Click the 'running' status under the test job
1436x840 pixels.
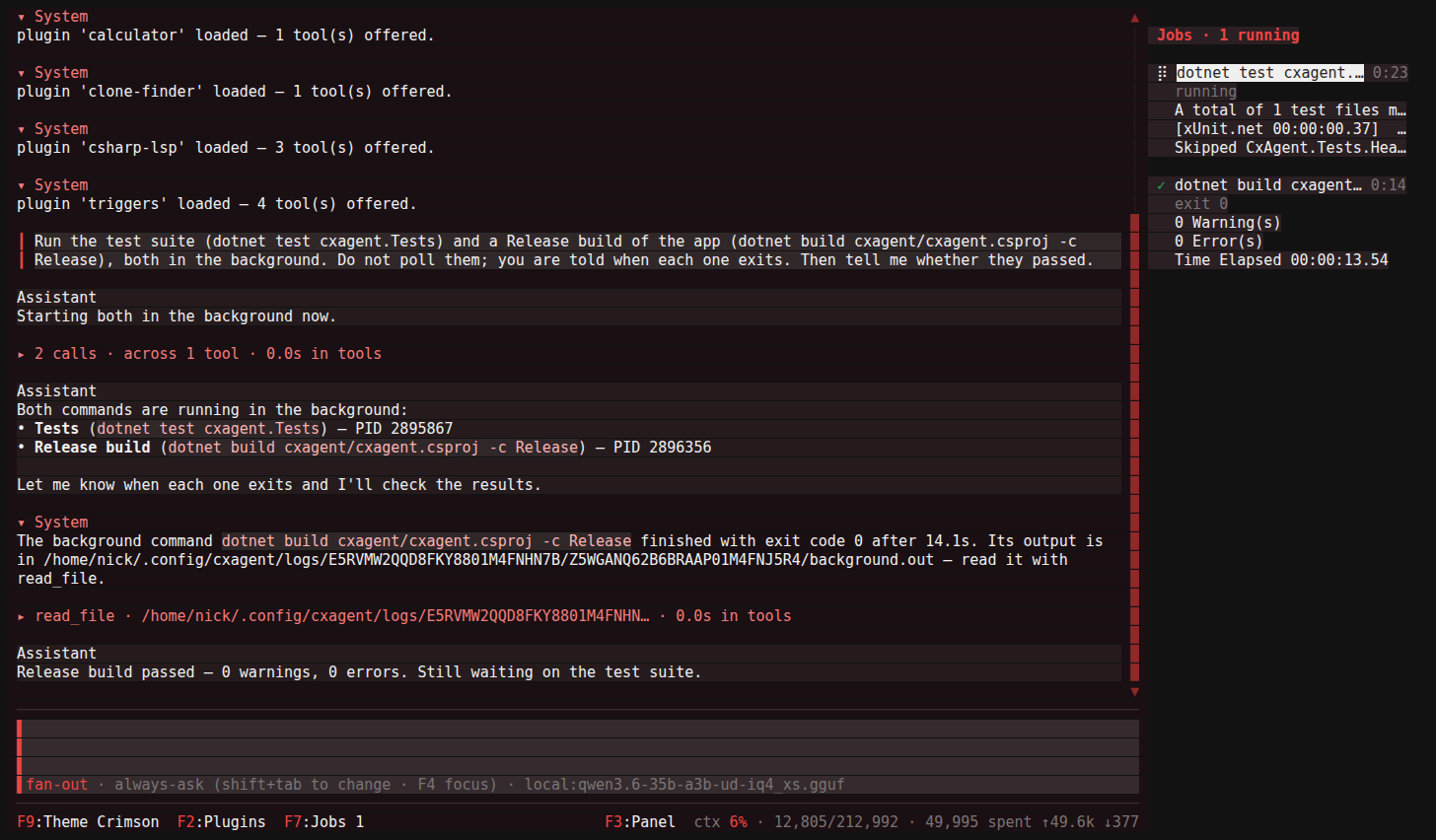[x=1205, y=92]
